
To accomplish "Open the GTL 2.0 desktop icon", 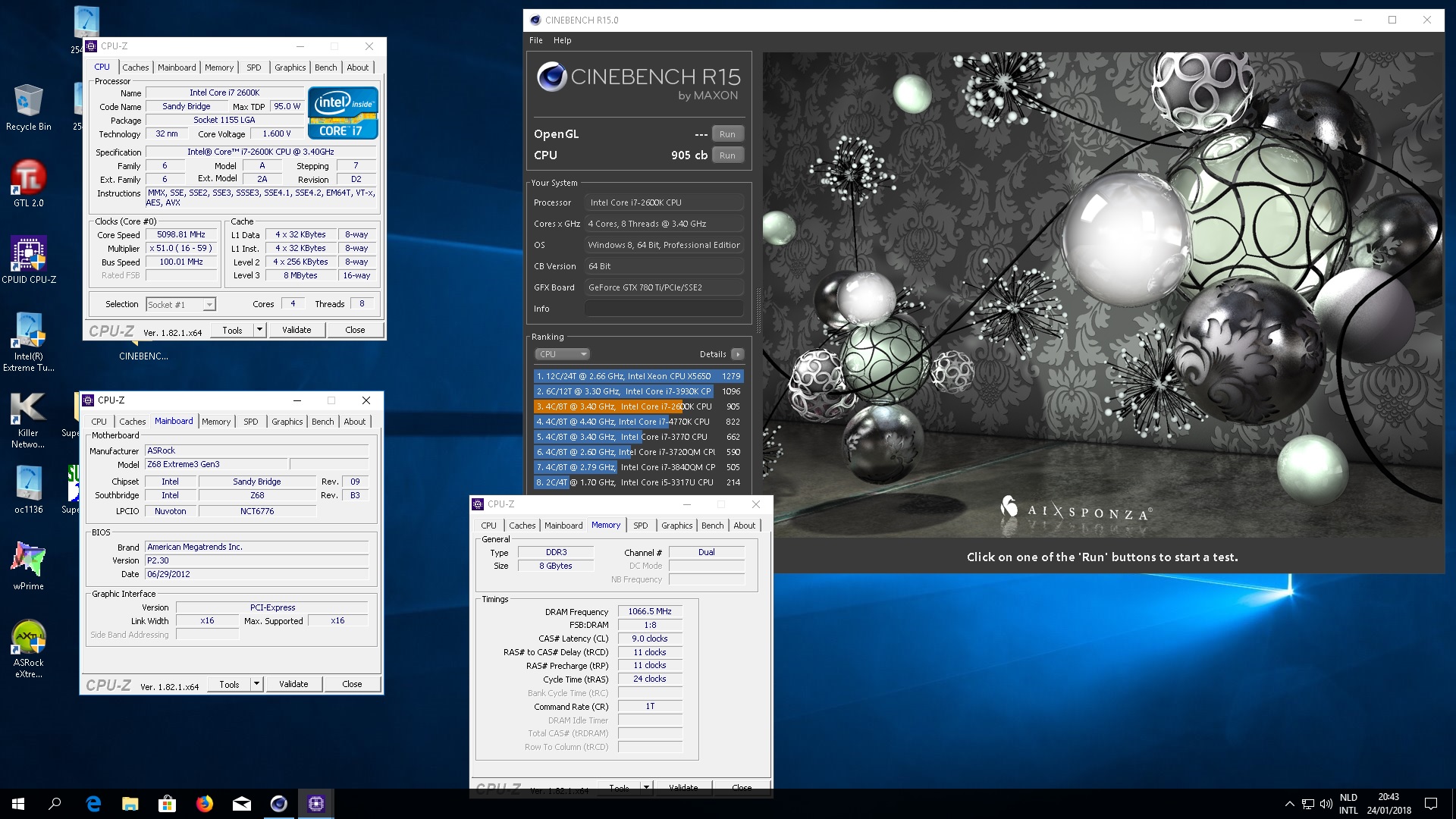I will pyautogui.click(x=28, y=184).
